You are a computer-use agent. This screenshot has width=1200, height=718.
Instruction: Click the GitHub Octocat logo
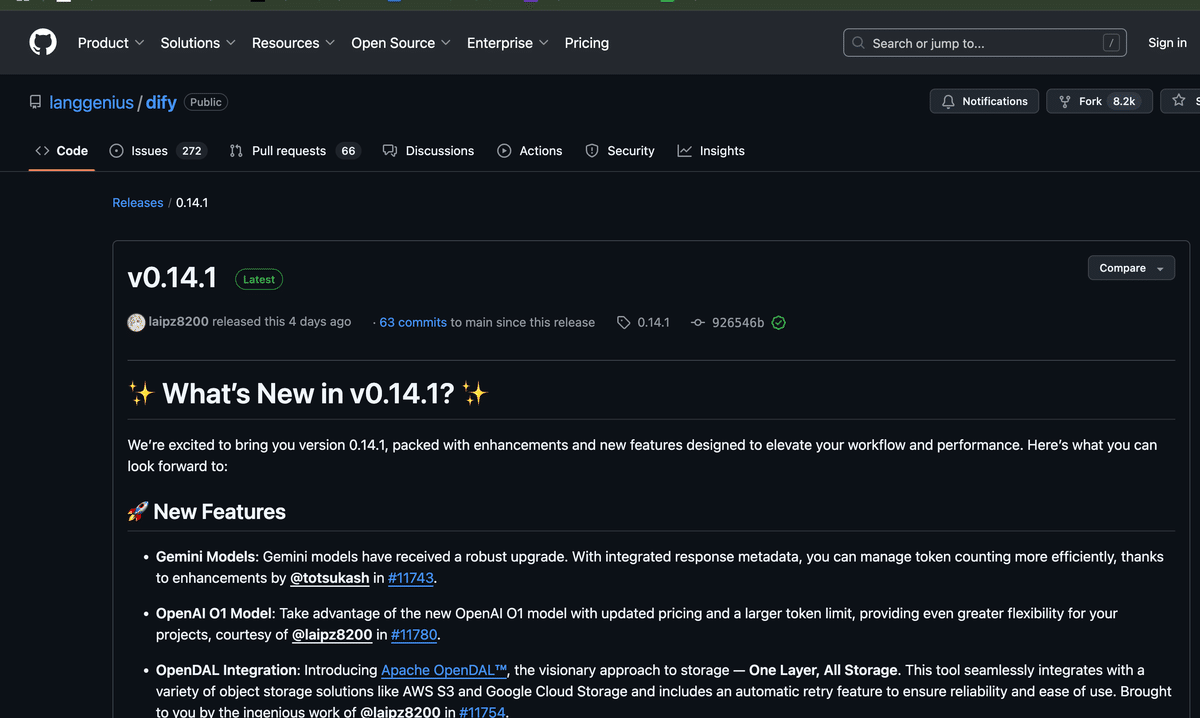[x=43, y=43]
